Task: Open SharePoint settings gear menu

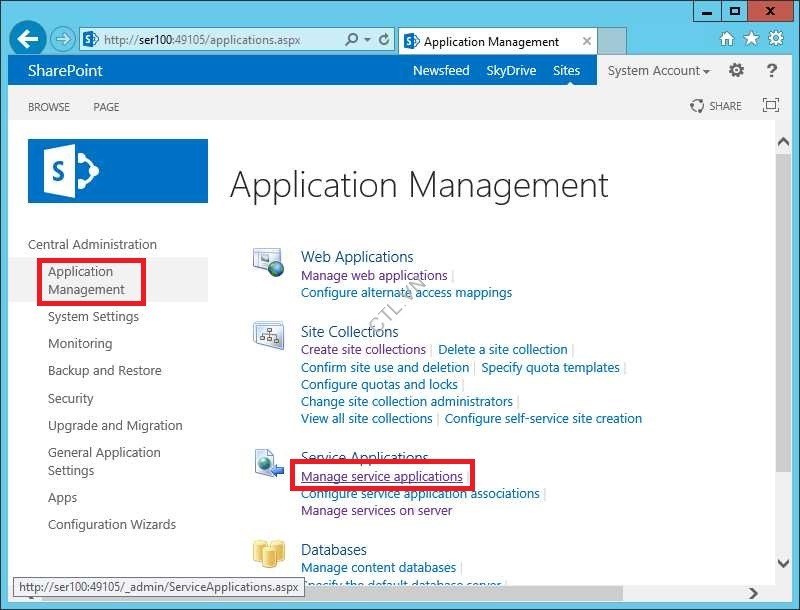Action: (736, 70)
